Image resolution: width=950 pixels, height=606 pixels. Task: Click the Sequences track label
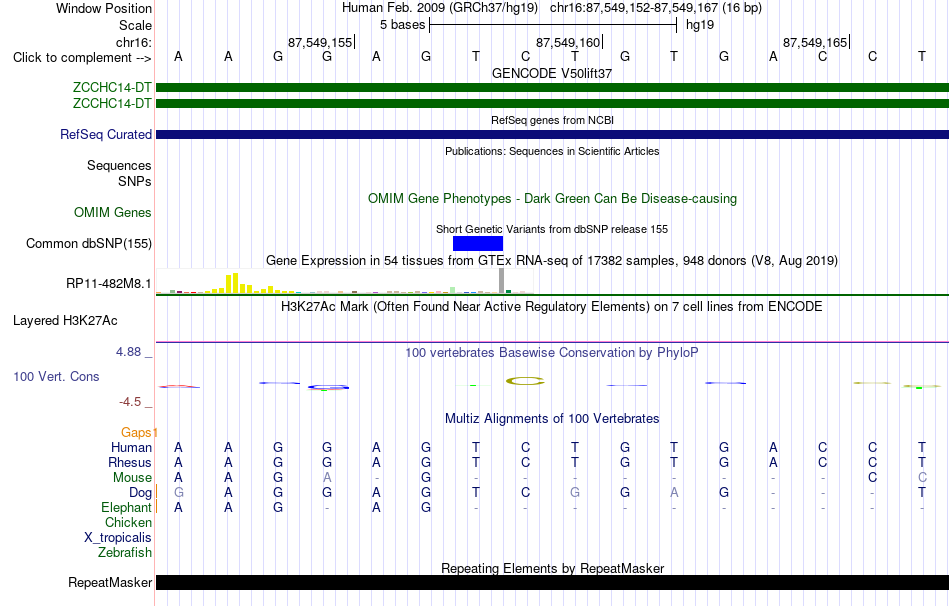119,165
